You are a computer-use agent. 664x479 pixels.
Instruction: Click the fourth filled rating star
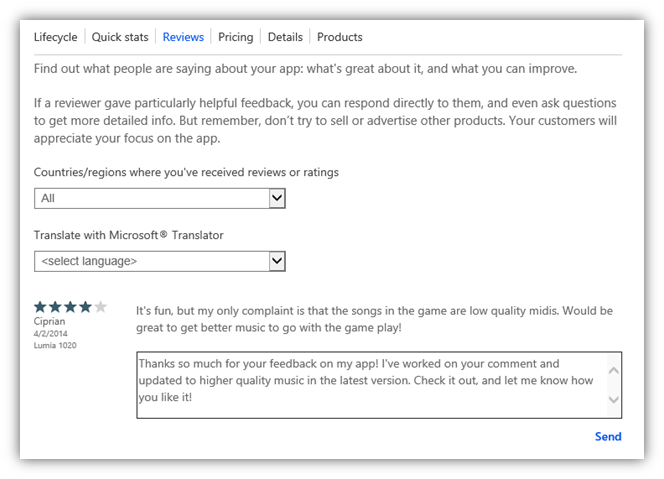pos(85,307)
